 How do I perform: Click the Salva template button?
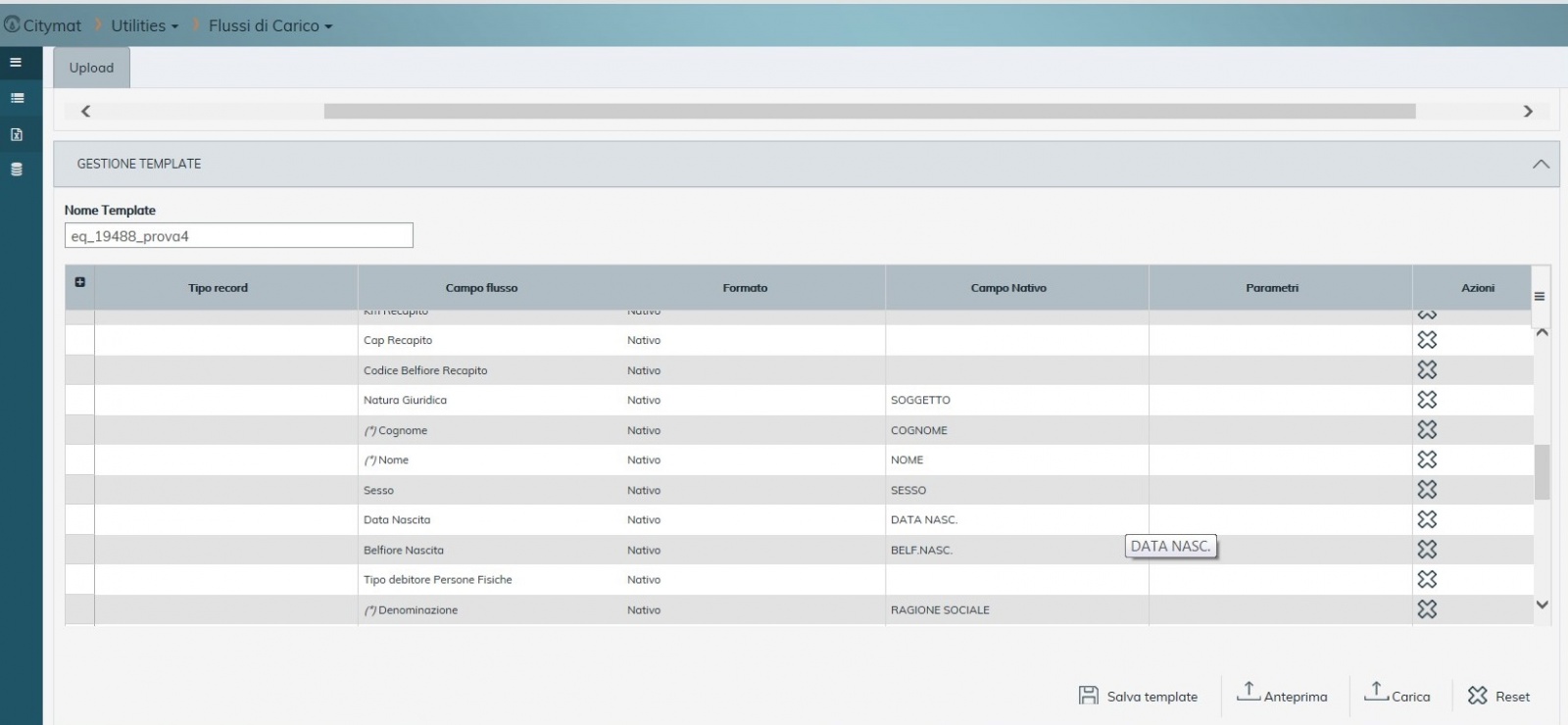pos(1139,696)
